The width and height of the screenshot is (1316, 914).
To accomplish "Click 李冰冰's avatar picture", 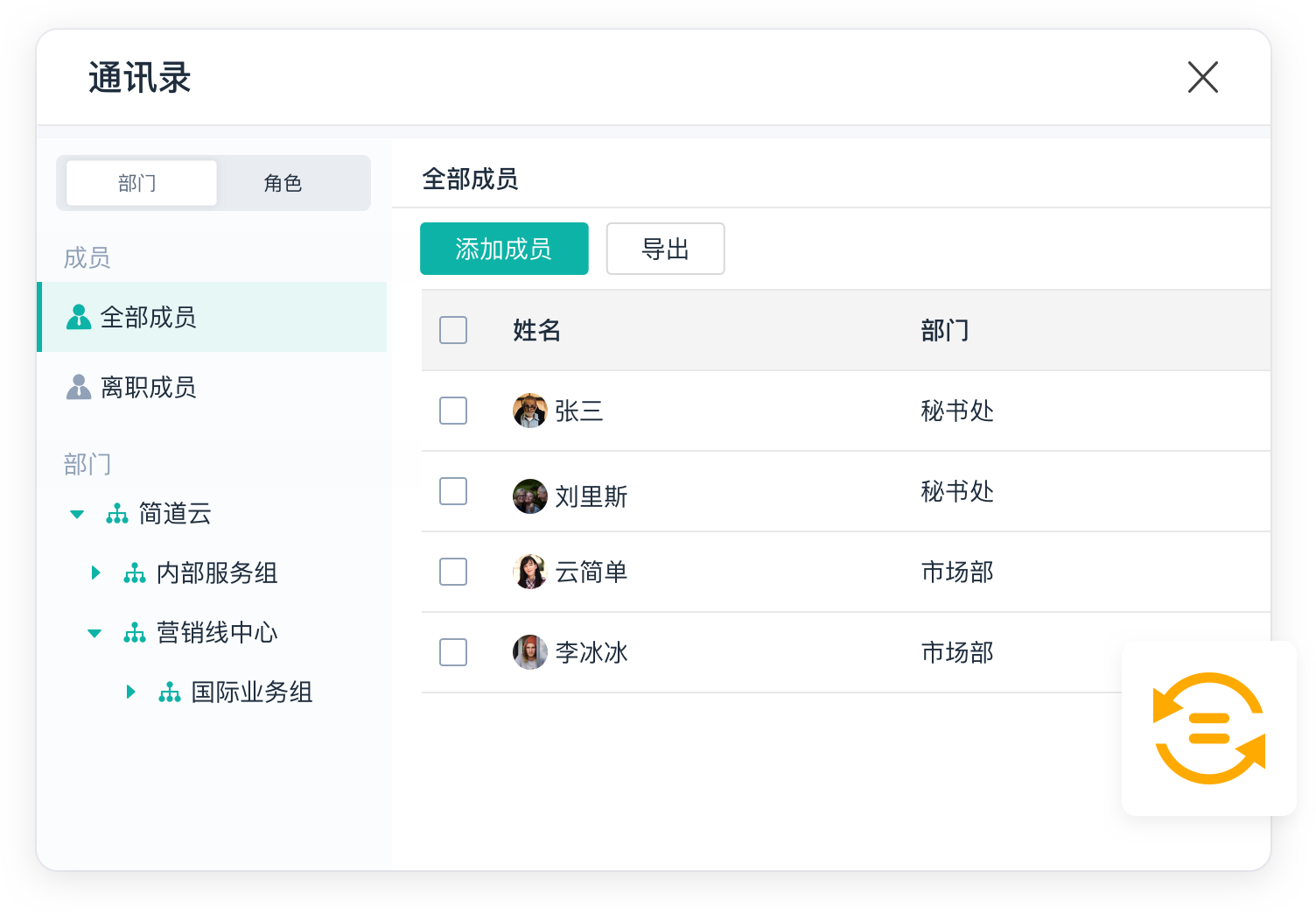I will pos(529,652).
